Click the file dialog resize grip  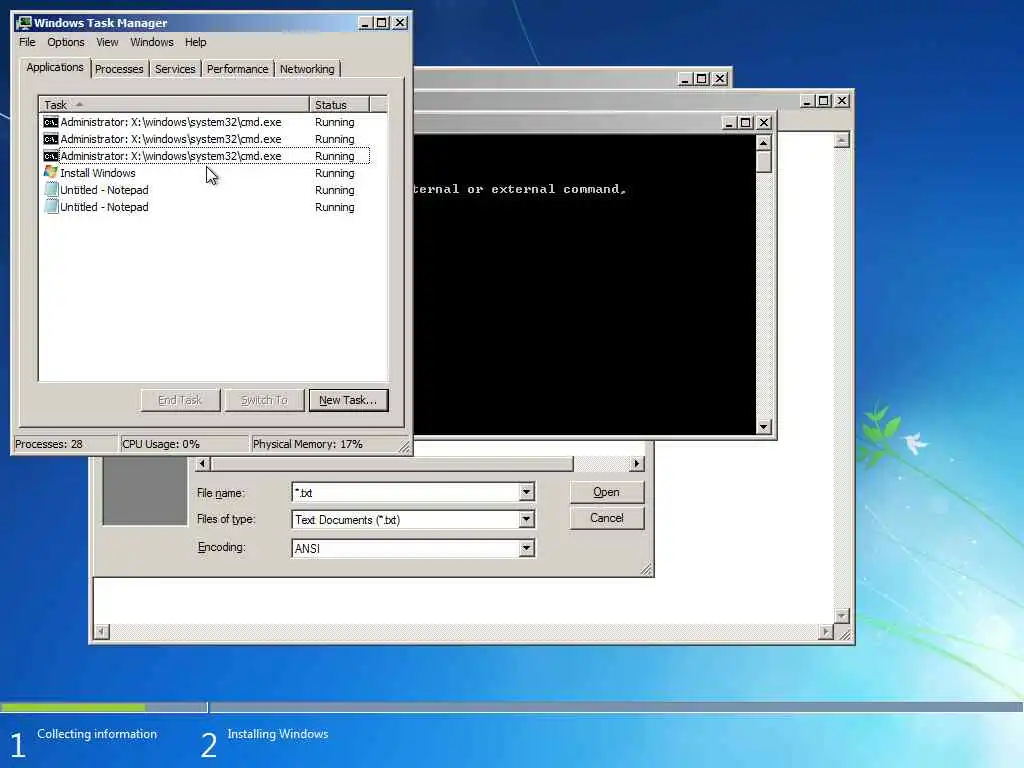[646, 569]
